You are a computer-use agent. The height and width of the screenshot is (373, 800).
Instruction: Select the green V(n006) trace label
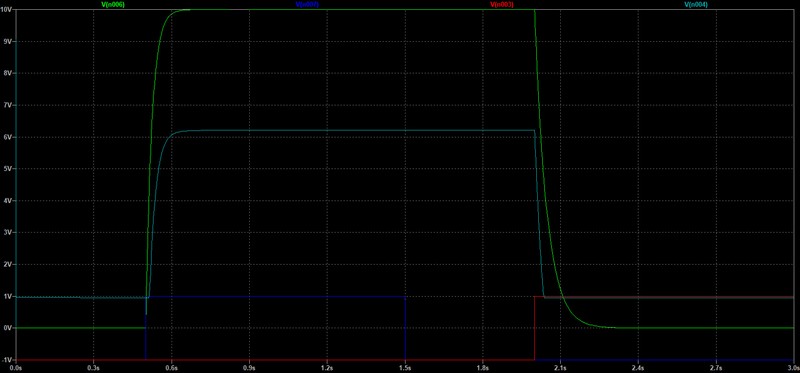click(113, 4)
